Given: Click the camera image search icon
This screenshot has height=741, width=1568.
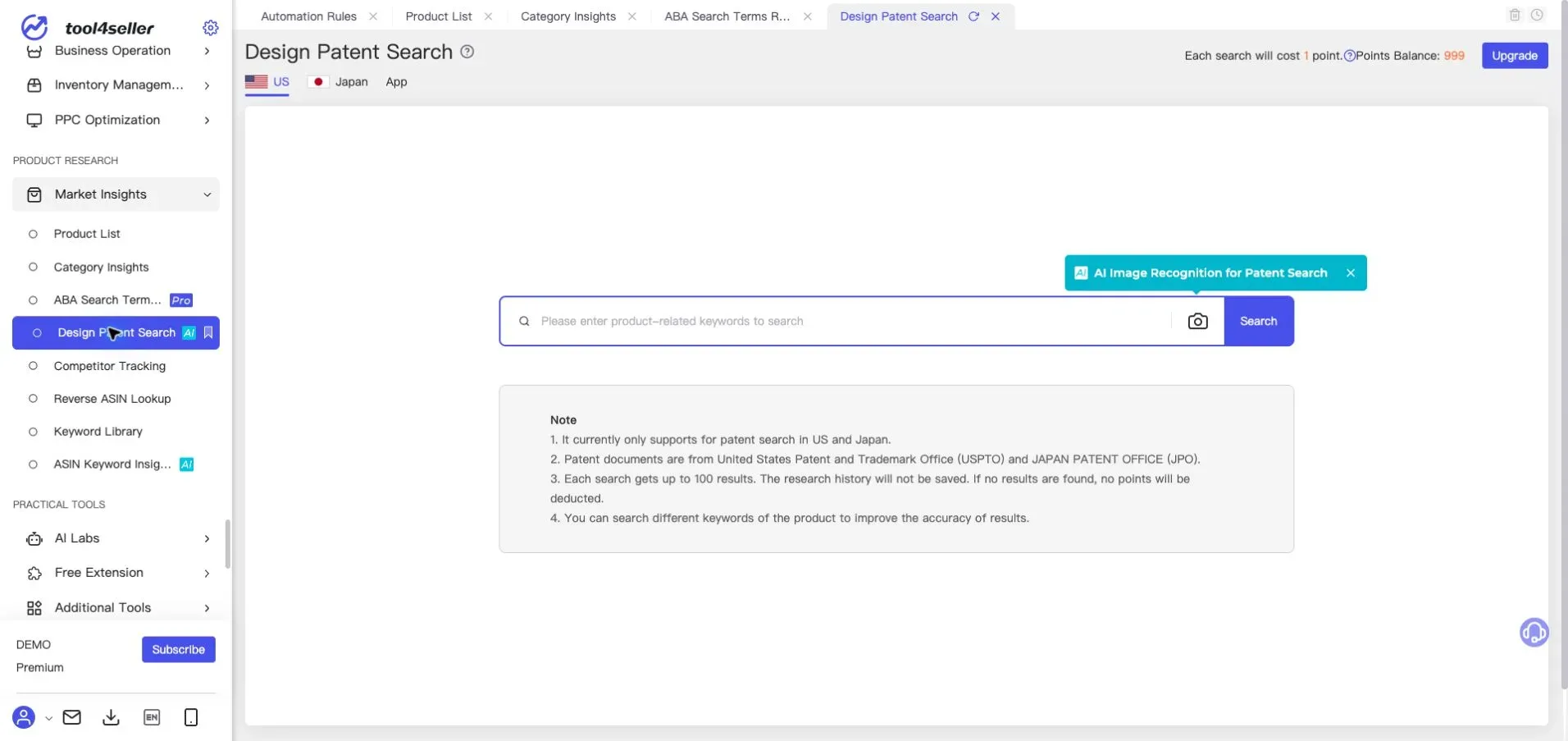Looking at the screenshot, I should tap(1197, 321).
